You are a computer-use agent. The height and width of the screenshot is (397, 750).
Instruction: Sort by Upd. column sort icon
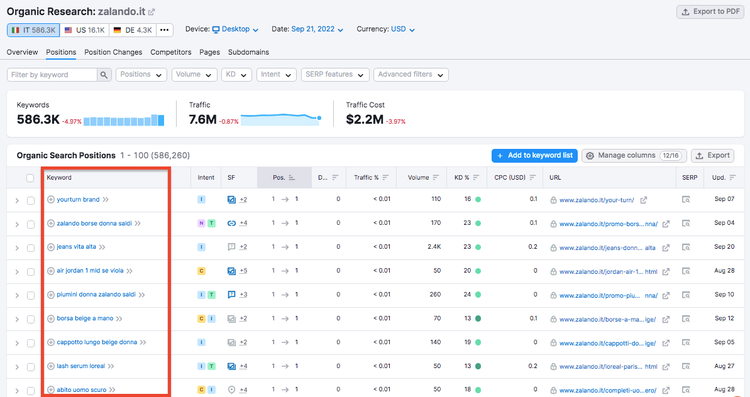tap(732, 177)
